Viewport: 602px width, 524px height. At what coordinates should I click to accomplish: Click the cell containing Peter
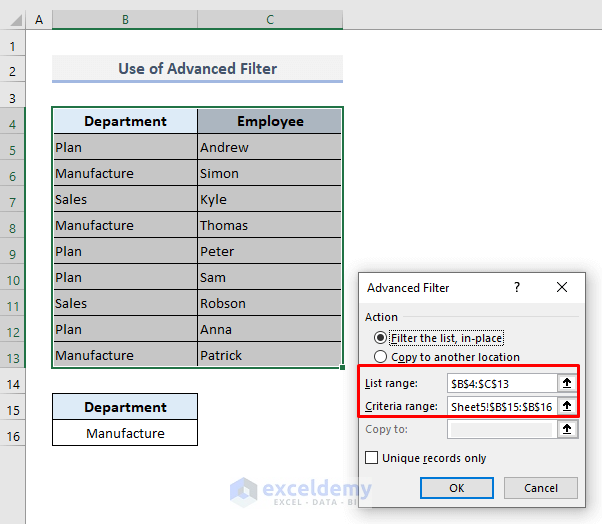(270, 251)
